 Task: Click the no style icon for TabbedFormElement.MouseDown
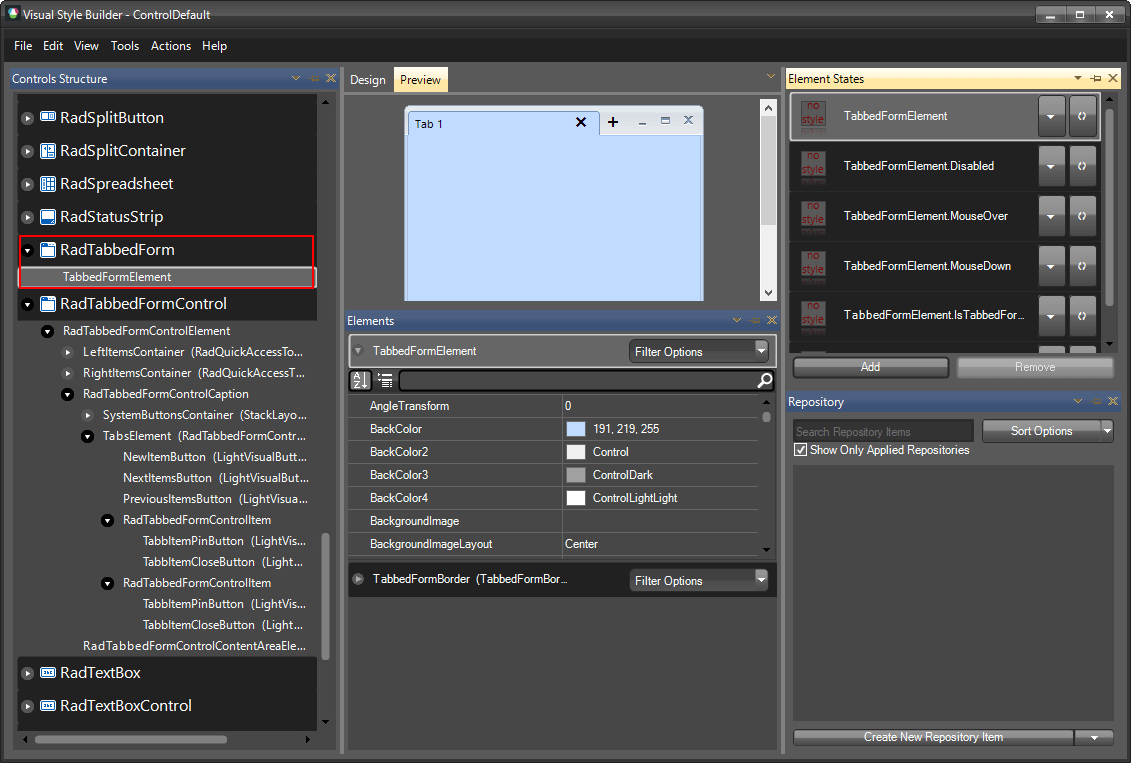[813, 266]
